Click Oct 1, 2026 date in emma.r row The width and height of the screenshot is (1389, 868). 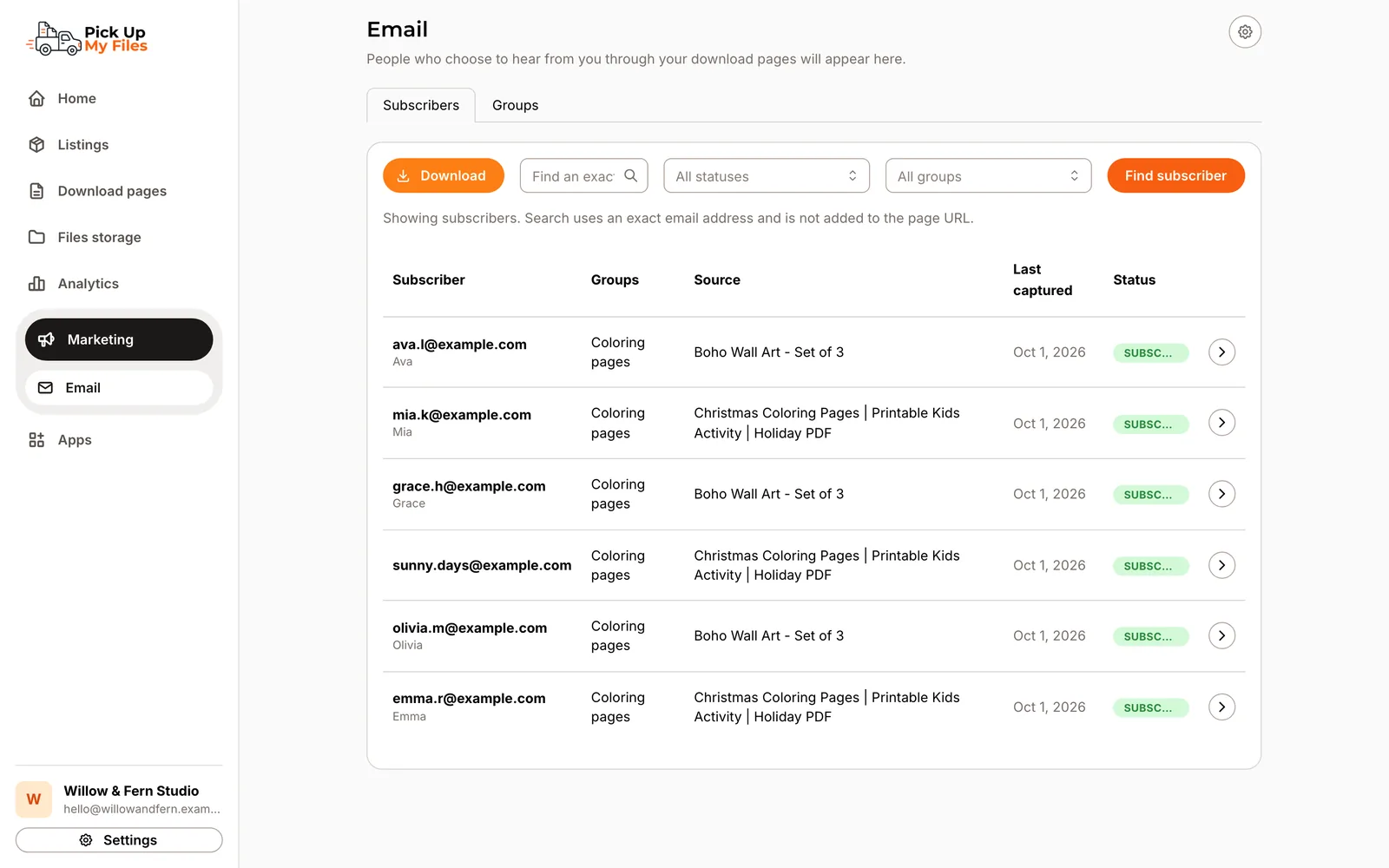[1049, 707]
